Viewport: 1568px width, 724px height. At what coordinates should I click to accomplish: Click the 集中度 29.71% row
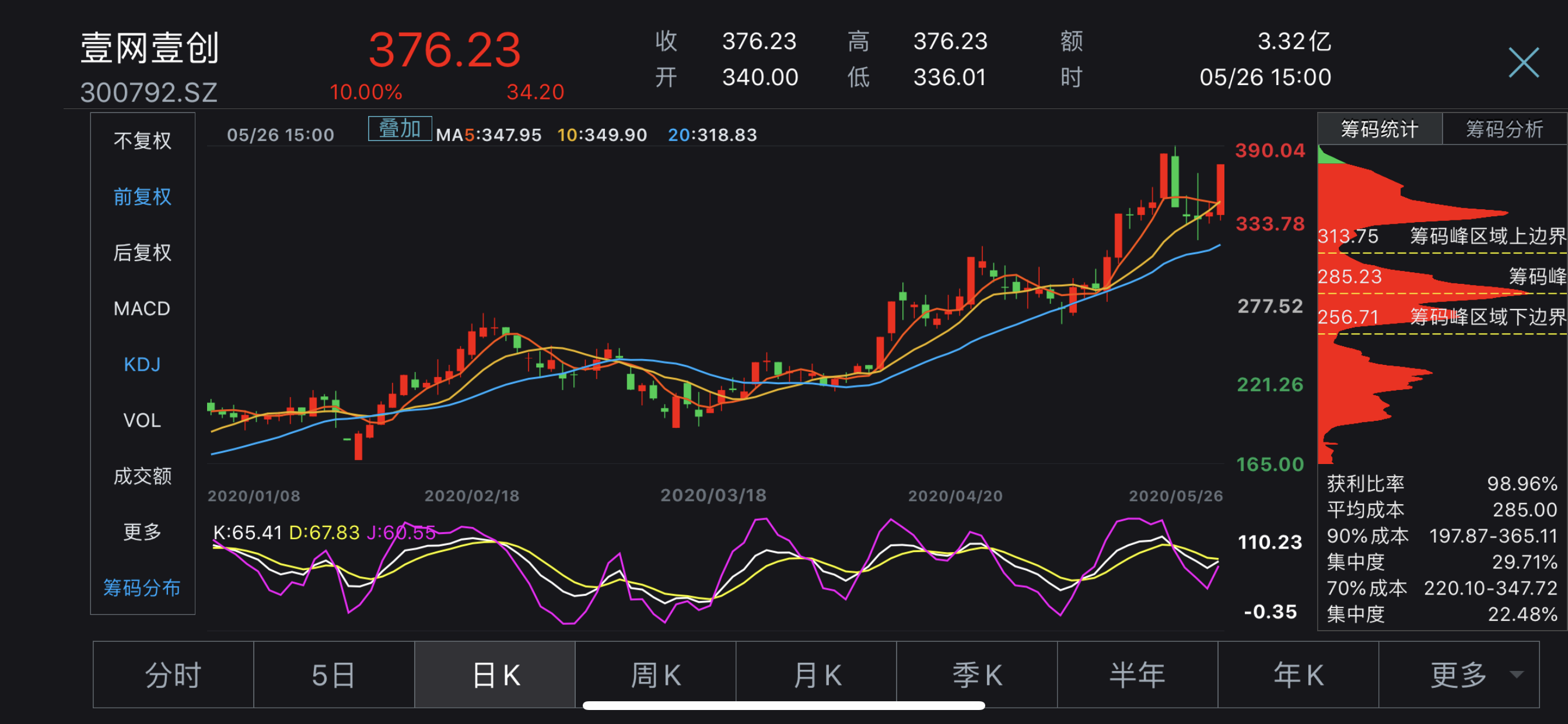coord(1442,563)
